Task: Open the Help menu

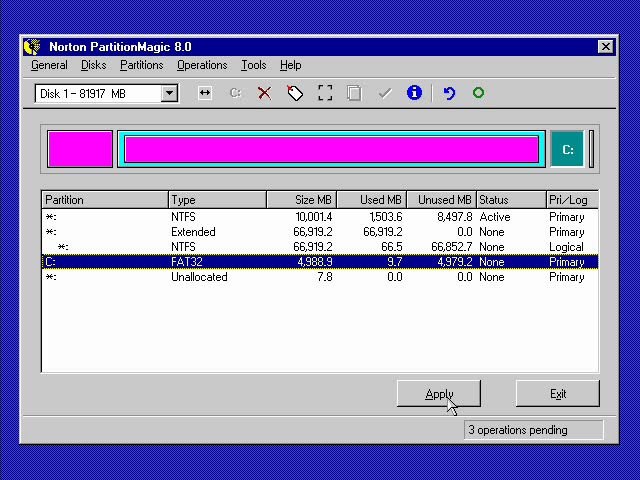Action: click(x=291, y=65)
